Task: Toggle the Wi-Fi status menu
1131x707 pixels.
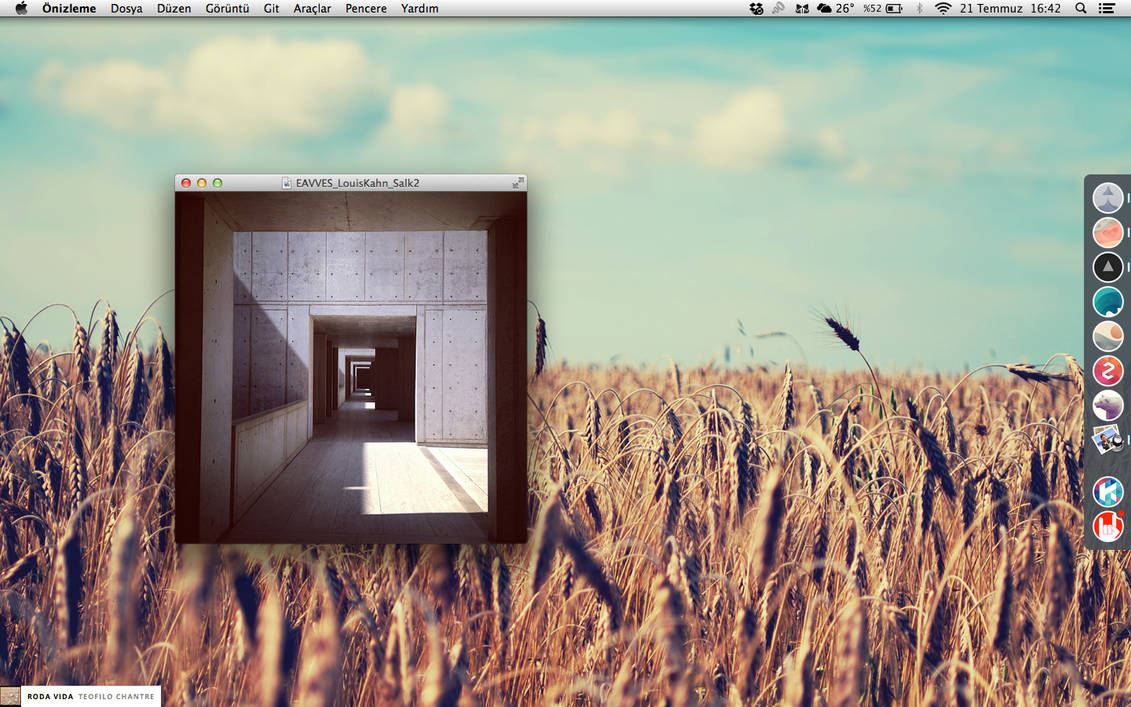Action: point(943,9)
